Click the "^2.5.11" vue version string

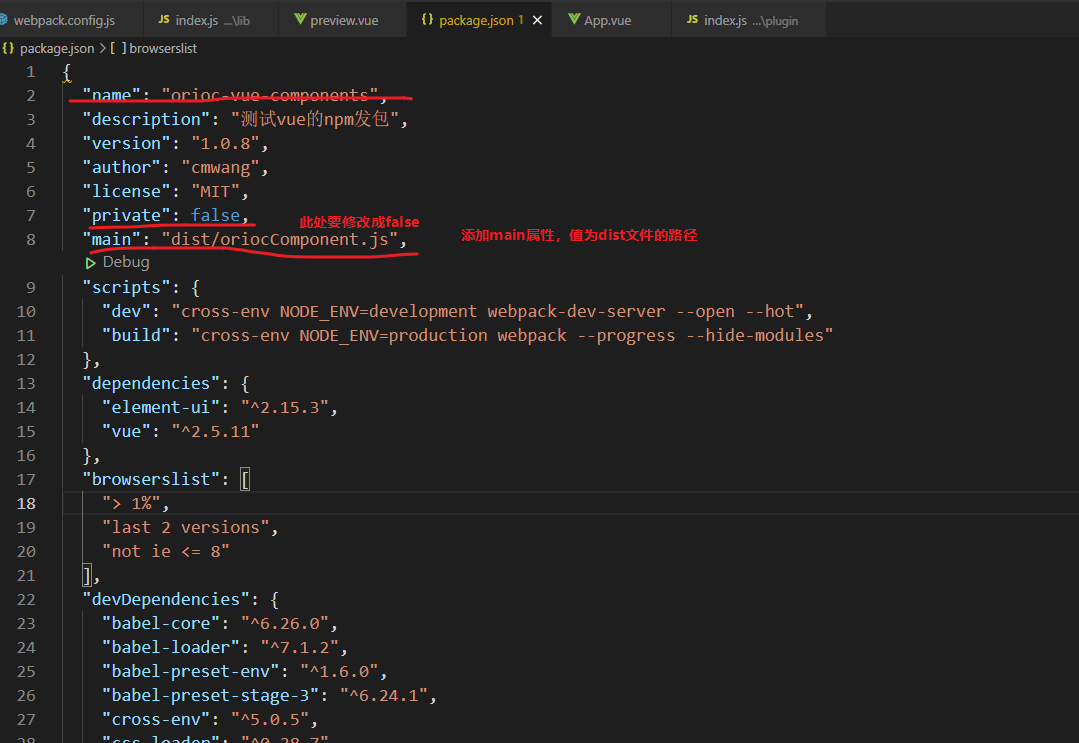(215, 431)
